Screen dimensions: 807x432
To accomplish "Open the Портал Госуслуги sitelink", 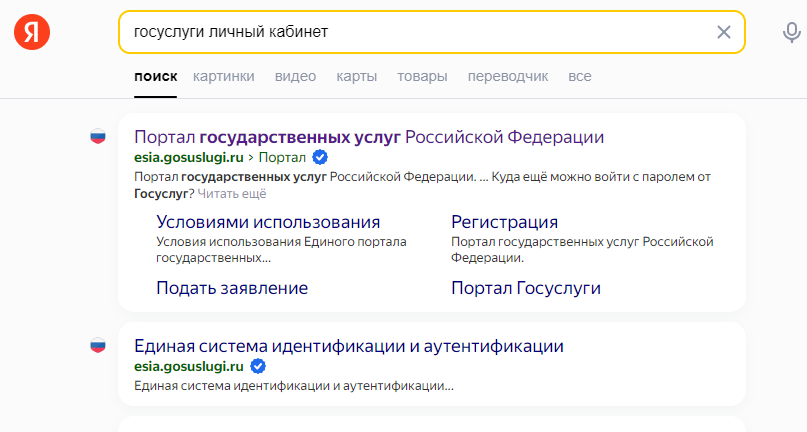I will (526, 288).
